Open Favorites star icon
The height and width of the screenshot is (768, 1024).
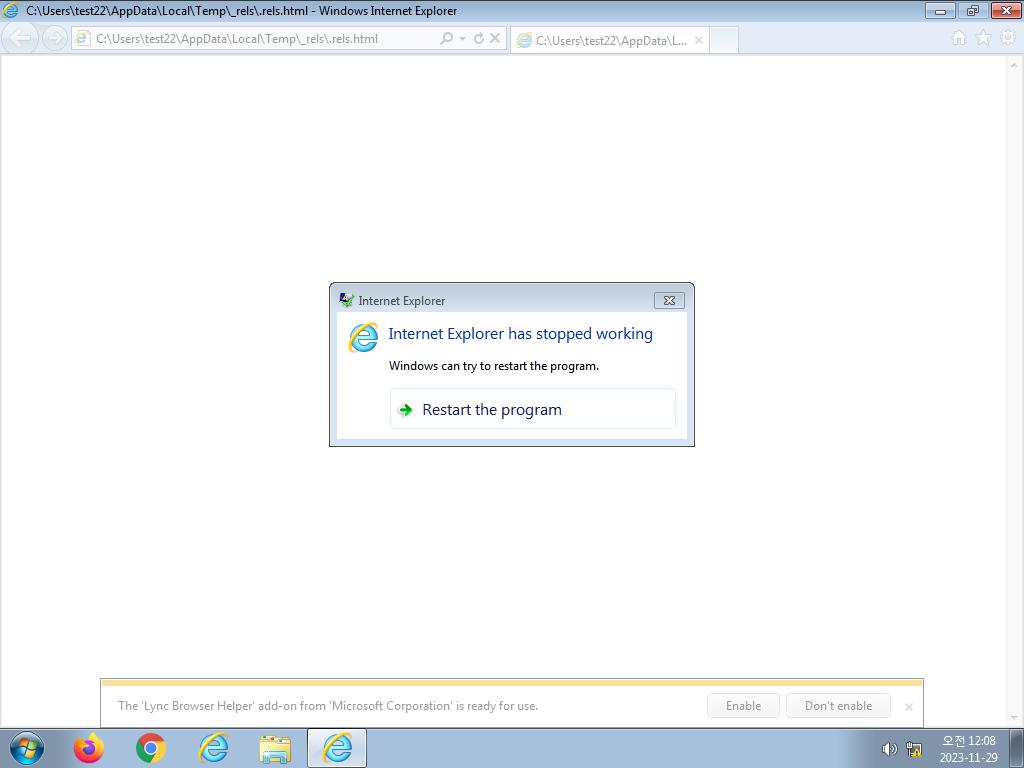pos(983,38)
